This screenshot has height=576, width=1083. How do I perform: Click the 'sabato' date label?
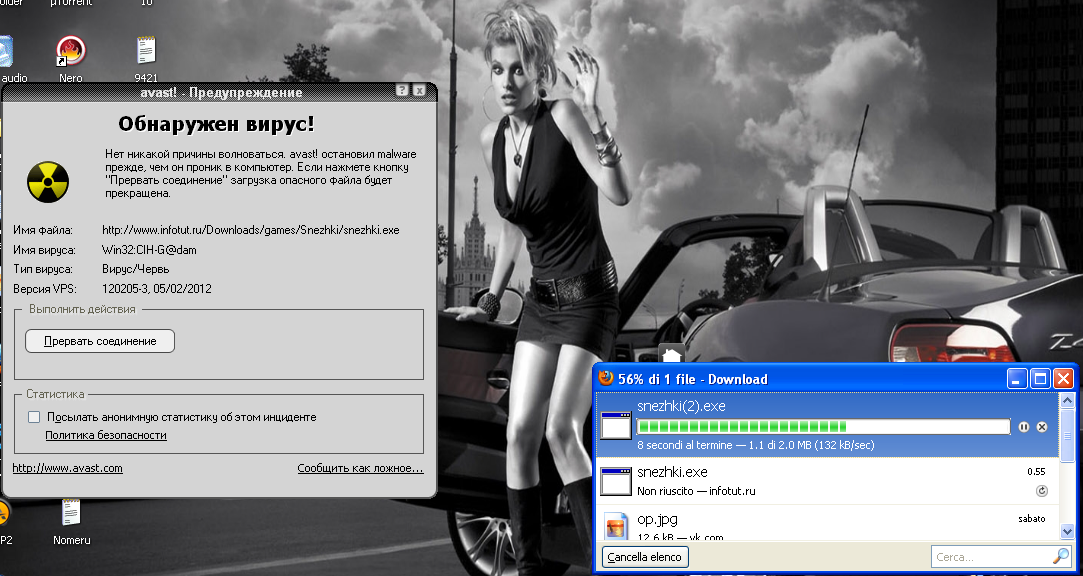pyautogui.click(x=1032, y=519)
